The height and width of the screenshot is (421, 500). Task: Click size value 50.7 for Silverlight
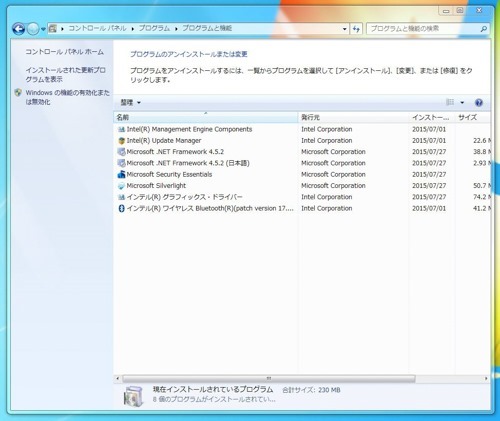pyautogui.click(x=480, y=186)
